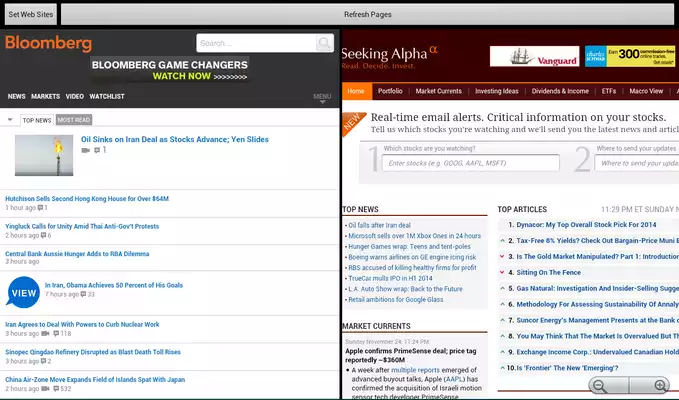Collapse the Top News section arrow
Screen dimensions: 679x400
pyautogui.click(x=10, y=120)
